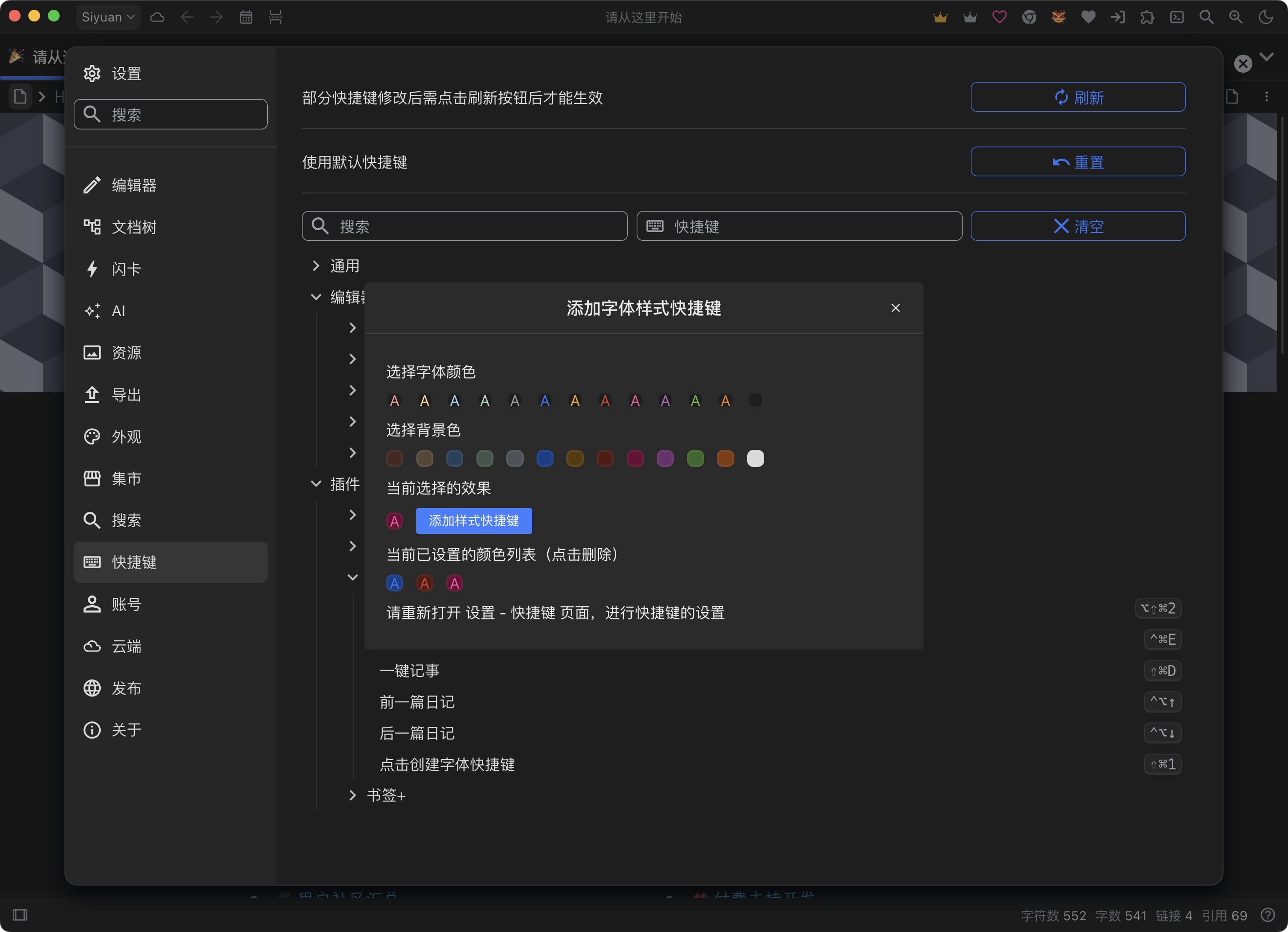Click the help icon in status bar

(x=1267, y=914)
